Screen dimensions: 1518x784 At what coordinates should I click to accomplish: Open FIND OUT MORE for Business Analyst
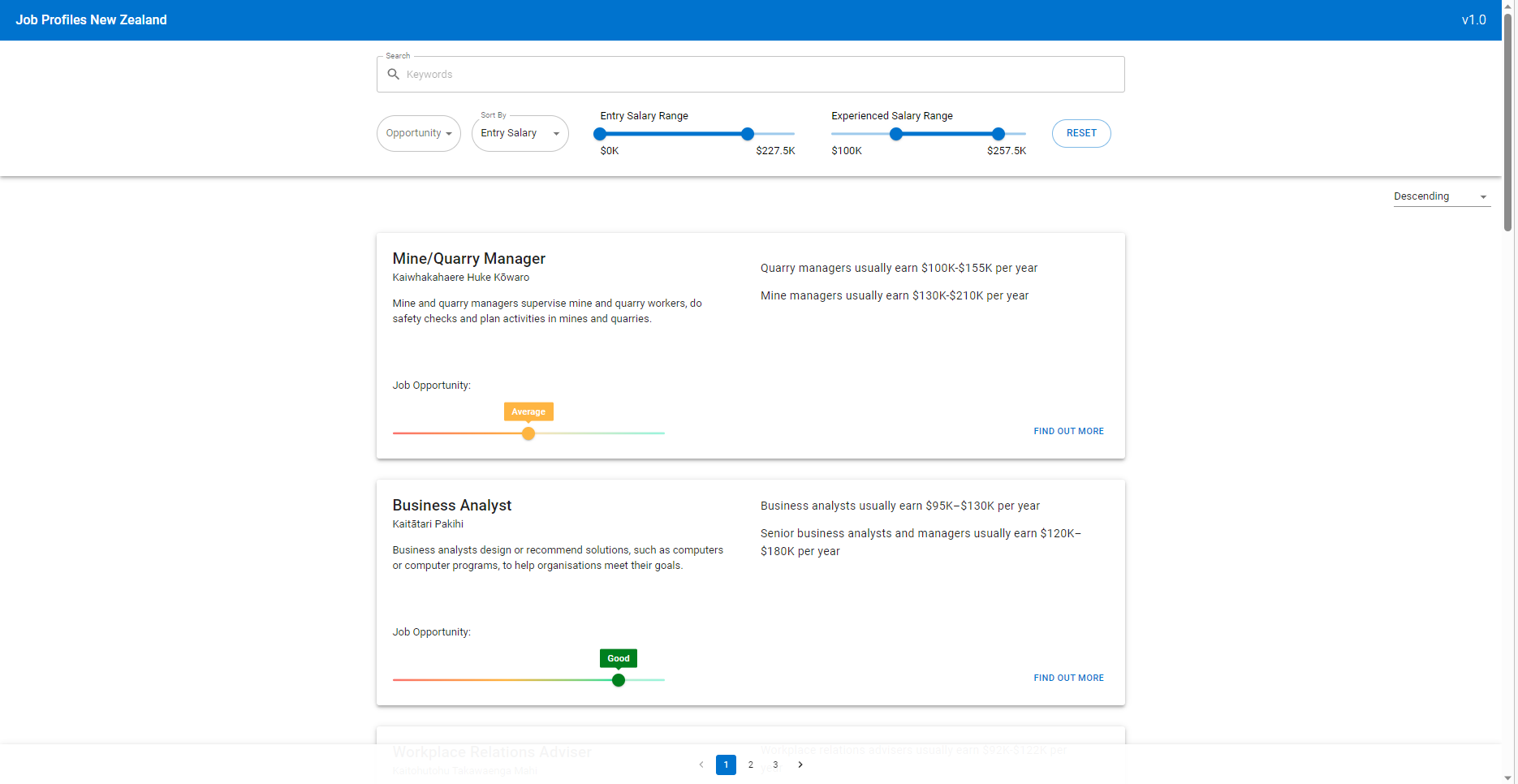tap(1068, 678)
